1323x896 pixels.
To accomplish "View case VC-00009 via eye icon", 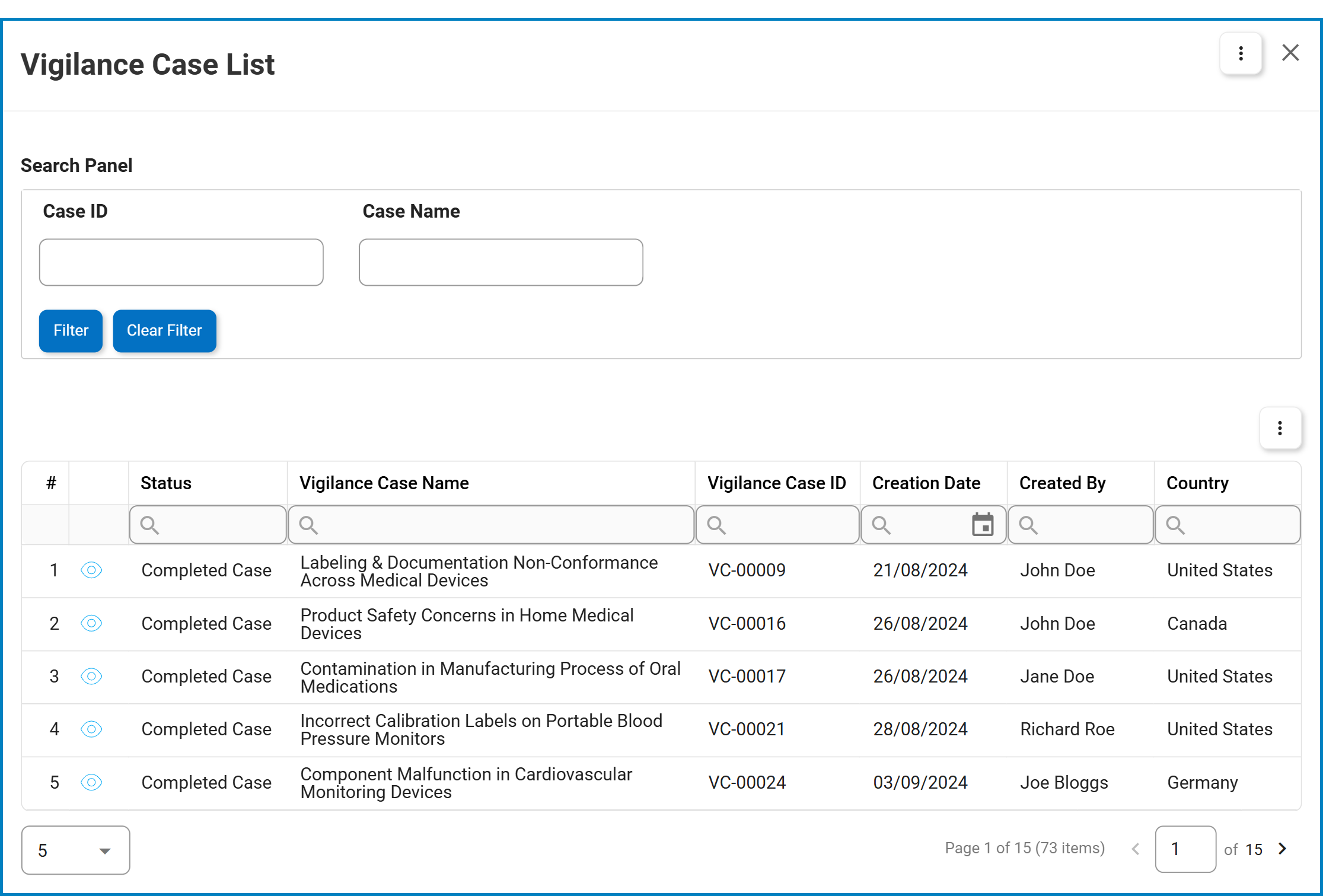I will coord(91,570).
